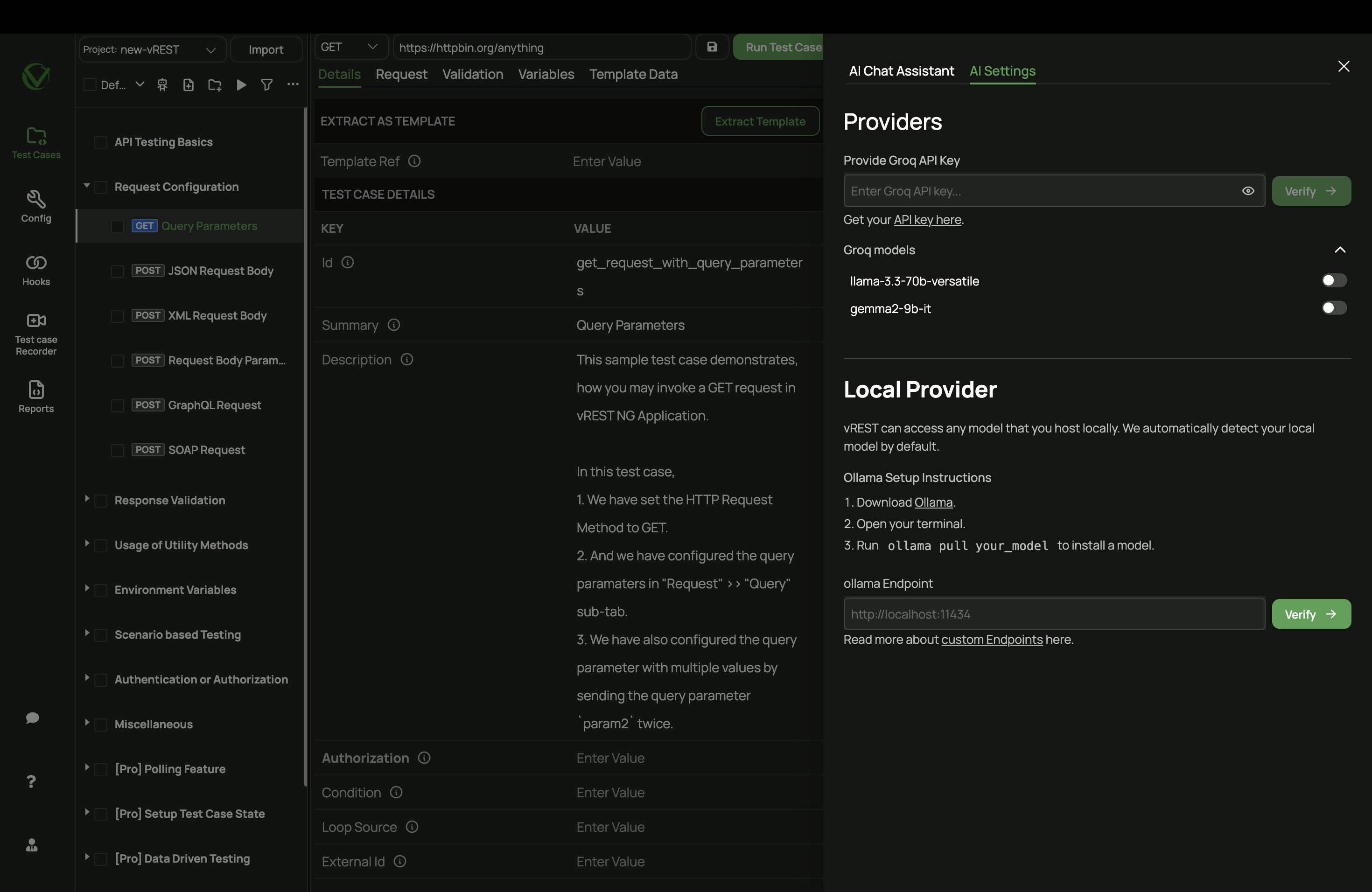Image resolution: width=1372 pixels, height=892 pixels.
Task: Open the Reports sidebar section
Action: coord(36,397)
